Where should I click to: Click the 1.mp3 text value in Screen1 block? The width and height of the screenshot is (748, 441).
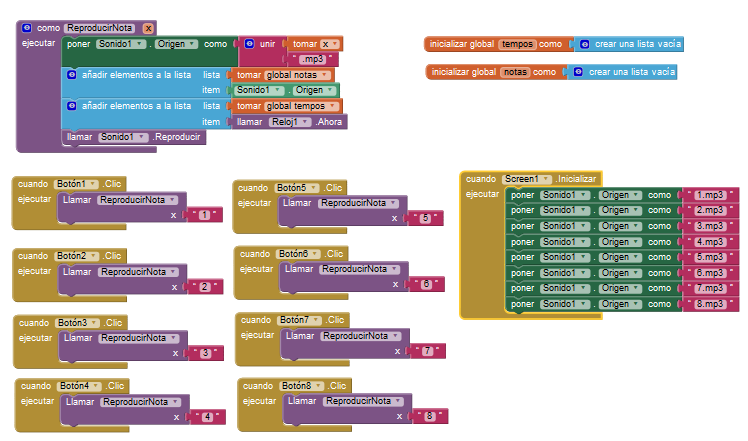(709, 195)
